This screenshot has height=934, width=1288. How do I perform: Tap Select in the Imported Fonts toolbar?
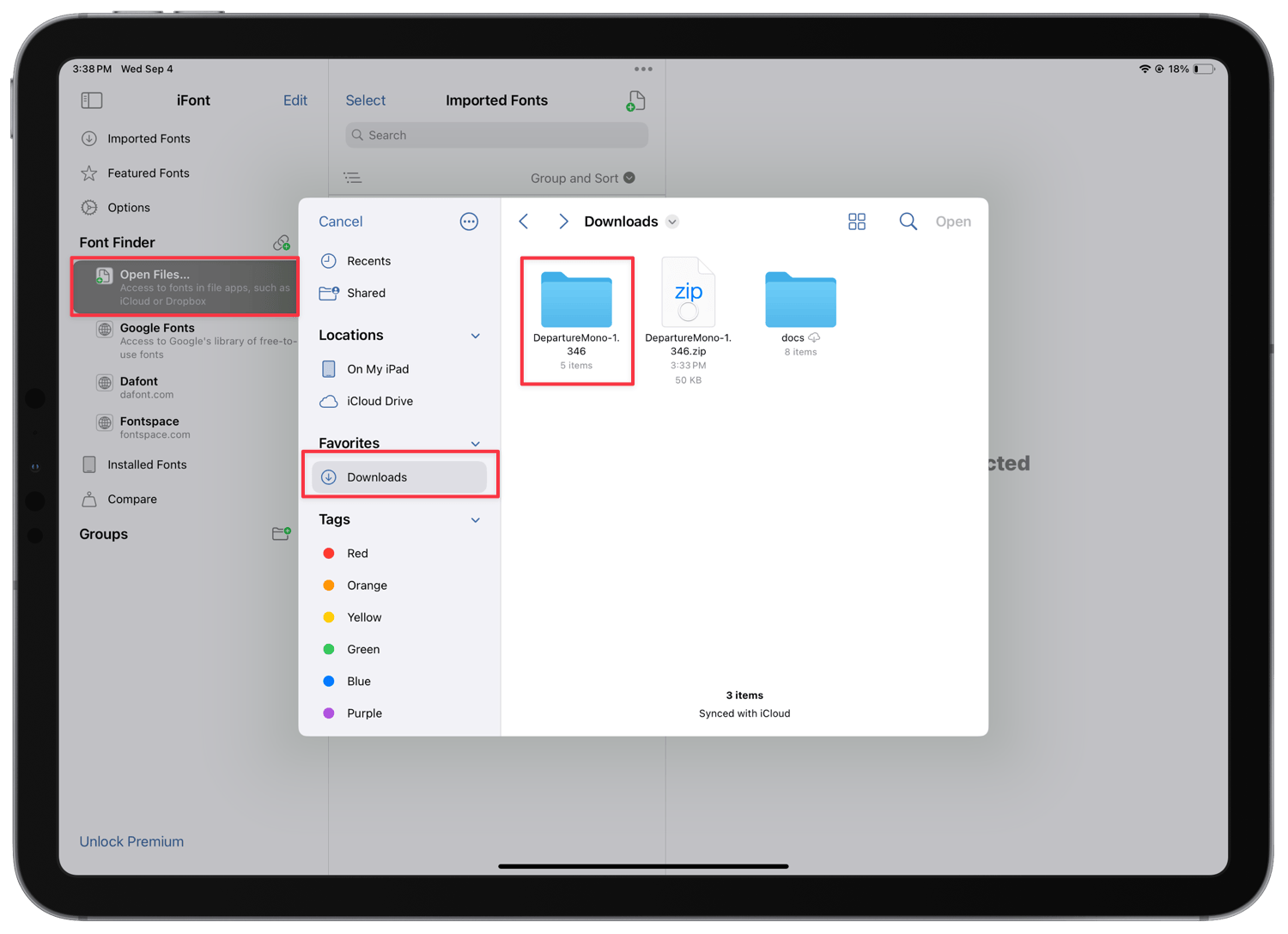(x=364, y=100)
